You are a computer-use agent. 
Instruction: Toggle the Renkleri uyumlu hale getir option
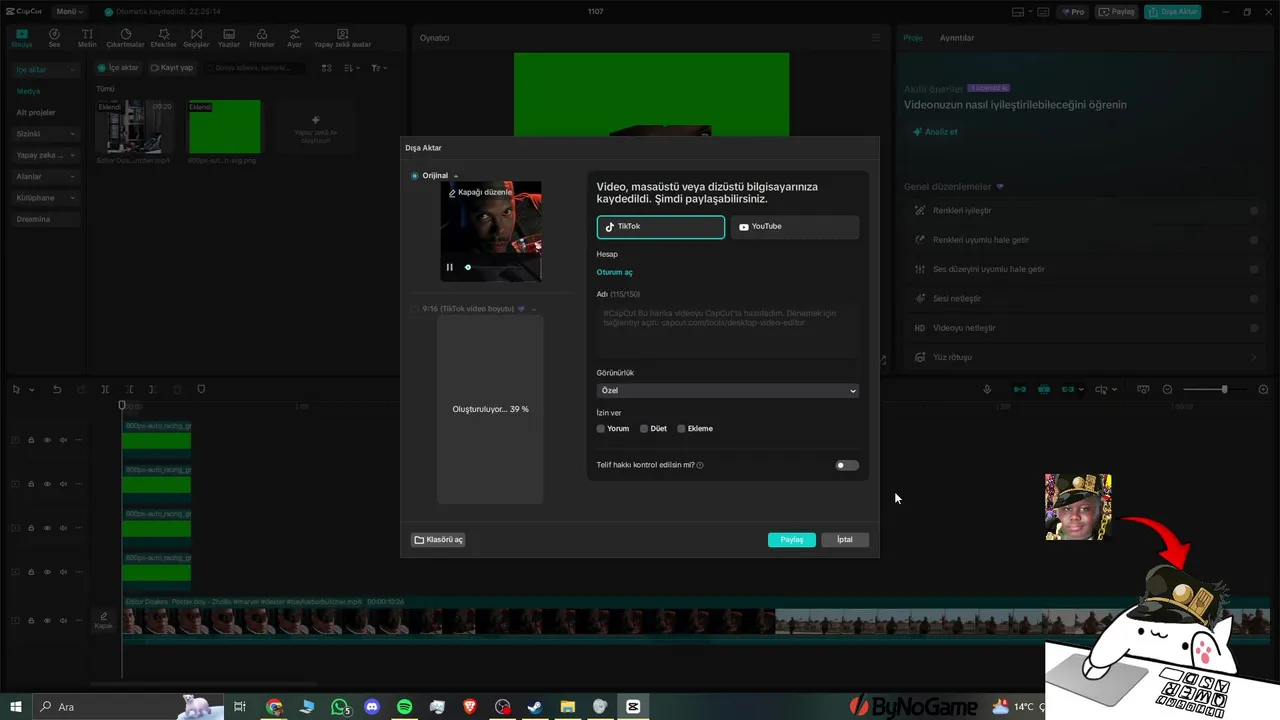[x=1254, y=240]
